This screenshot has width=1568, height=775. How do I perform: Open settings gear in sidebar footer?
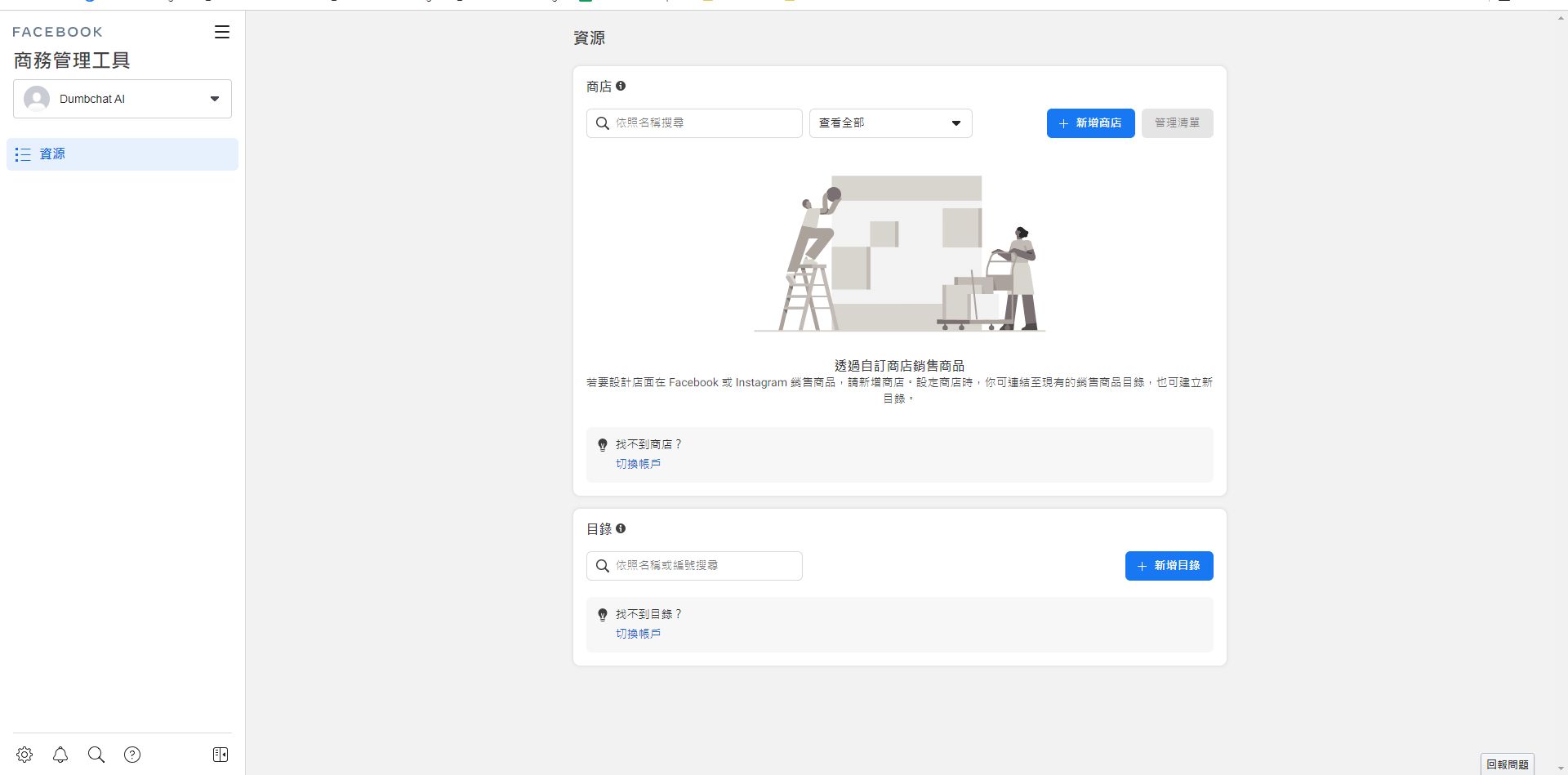(x=24, y=755)
